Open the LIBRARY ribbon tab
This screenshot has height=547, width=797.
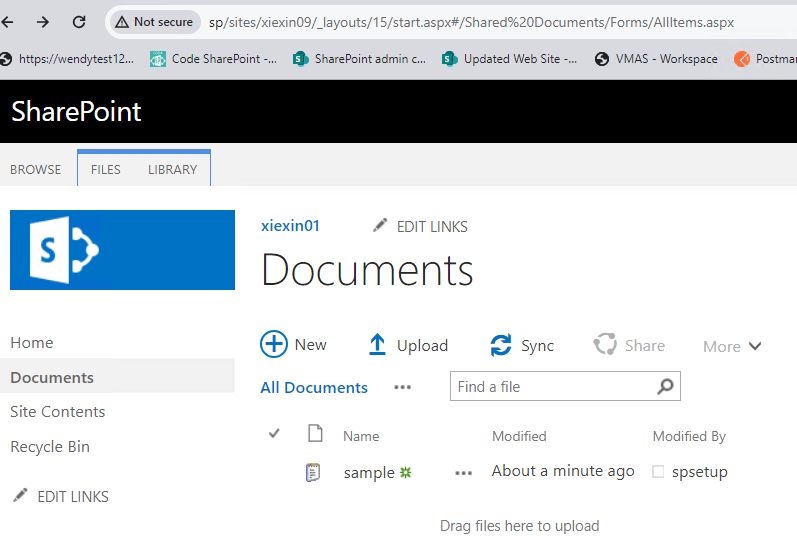pos(172,169)
